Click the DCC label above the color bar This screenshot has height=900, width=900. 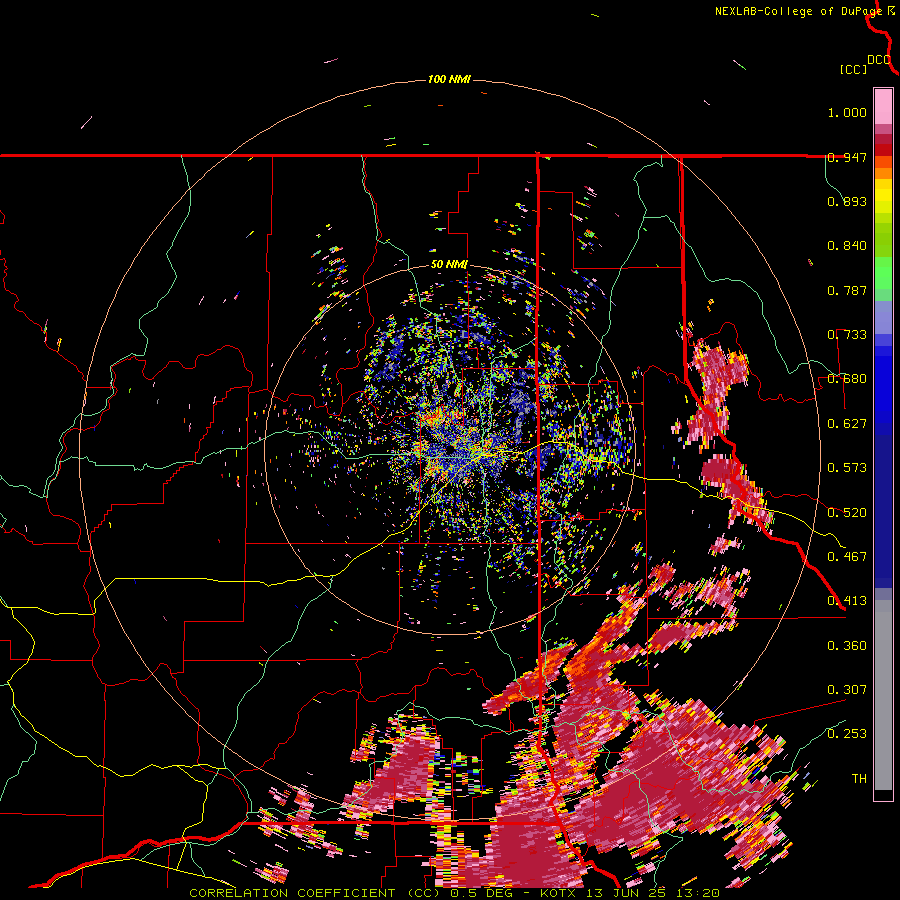point(879,60)
